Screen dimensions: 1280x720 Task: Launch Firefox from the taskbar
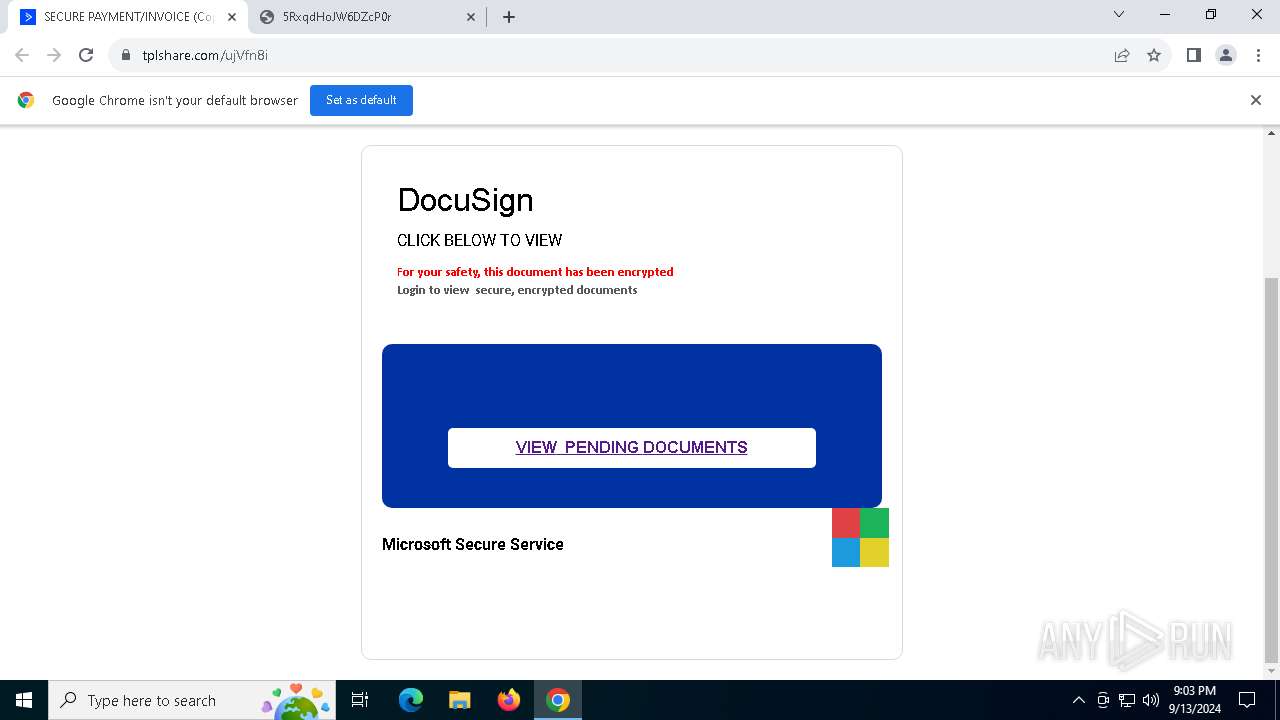click(x=509, y=700)
